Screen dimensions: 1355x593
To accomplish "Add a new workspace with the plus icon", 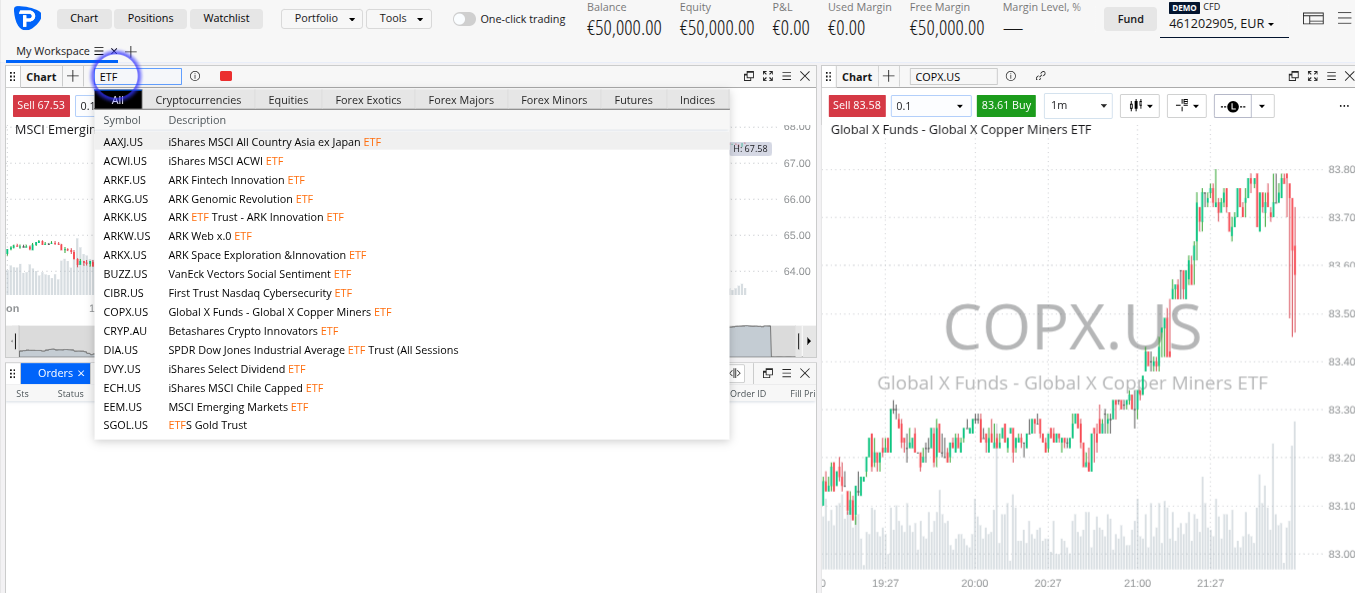I will click(x=131, y=51).
